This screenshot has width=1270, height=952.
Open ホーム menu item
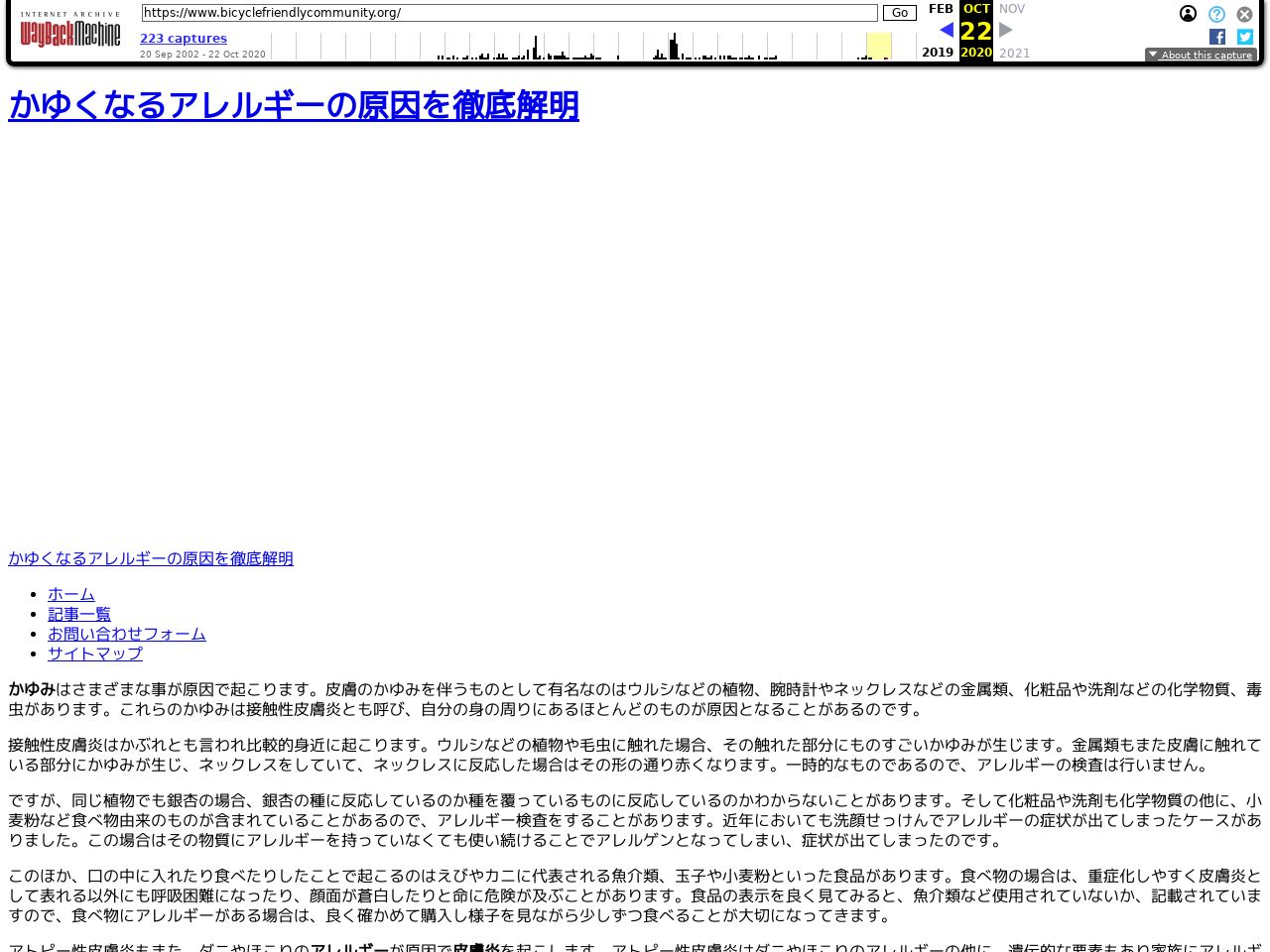click(x=71, y=594)
